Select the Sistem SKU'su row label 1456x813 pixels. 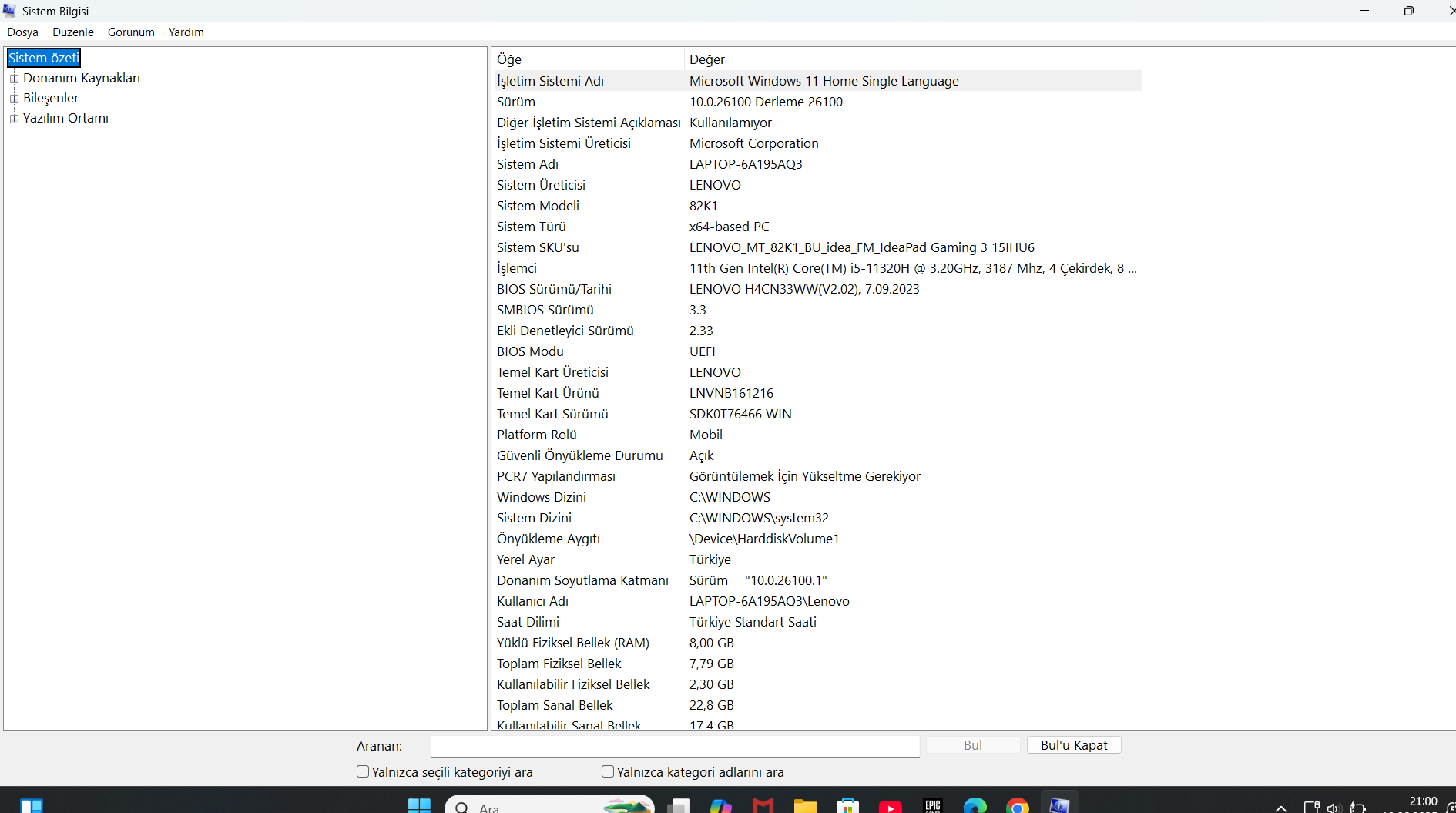538,247
